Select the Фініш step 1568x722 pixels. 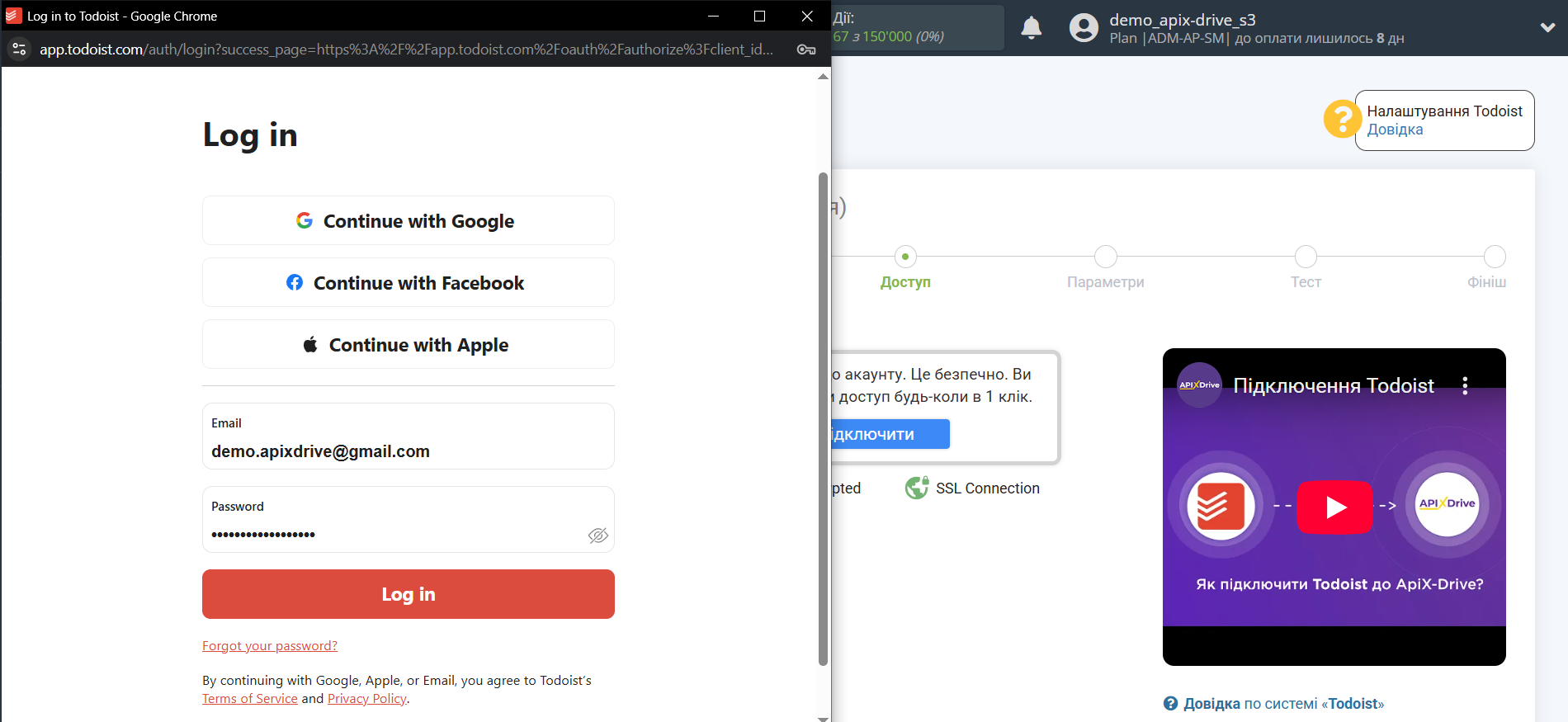tap(1487, 267)
